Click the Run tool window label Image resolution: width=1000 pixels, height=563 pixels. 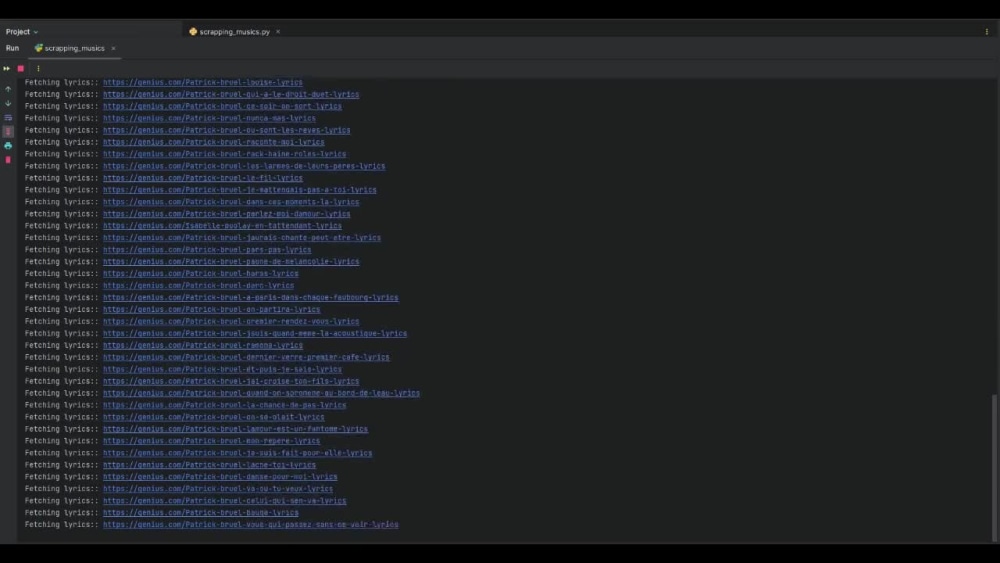[x=12, y=48]
